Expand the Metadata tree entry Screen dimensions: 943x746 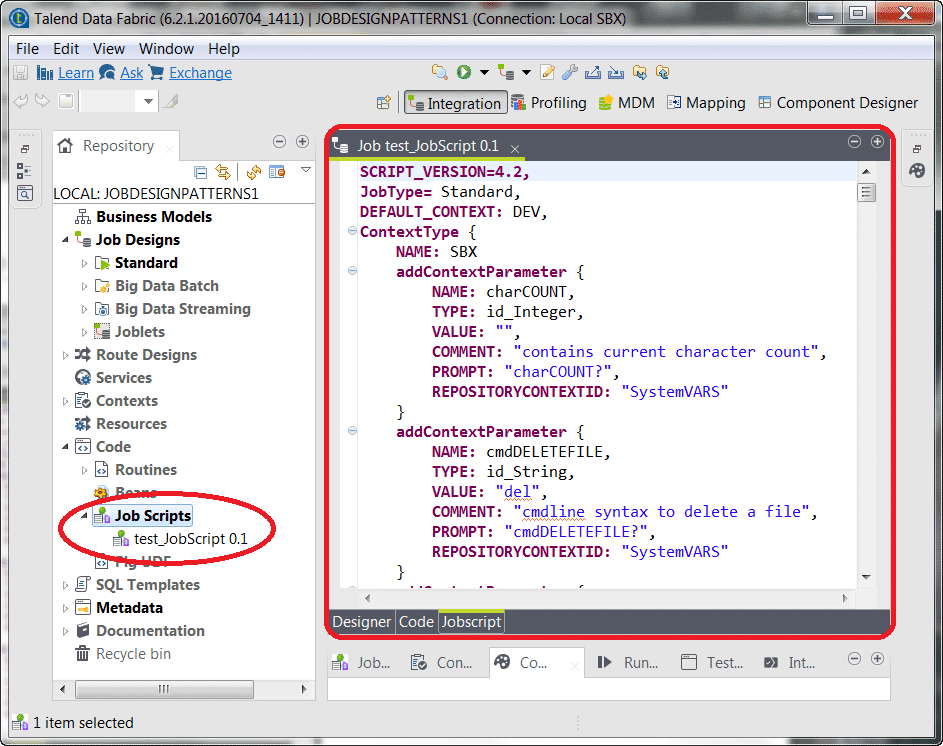[x=63, y=607]
